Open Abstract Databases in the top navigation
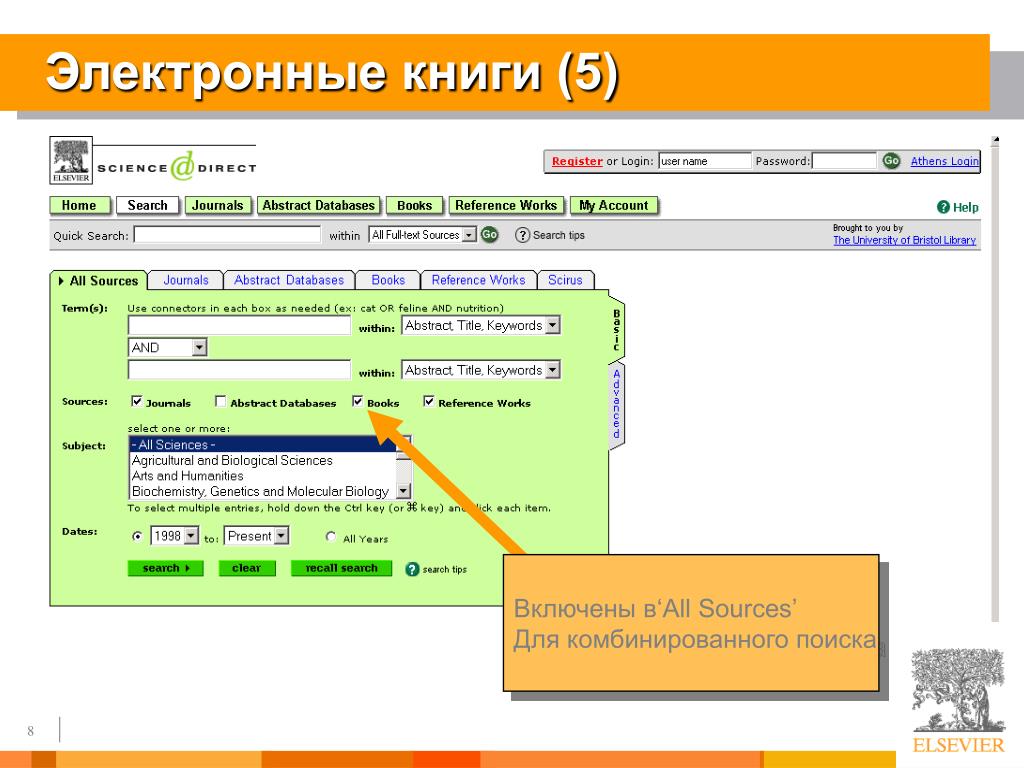1024x768 pixels. pyautogui.click(x=319, y=206)
